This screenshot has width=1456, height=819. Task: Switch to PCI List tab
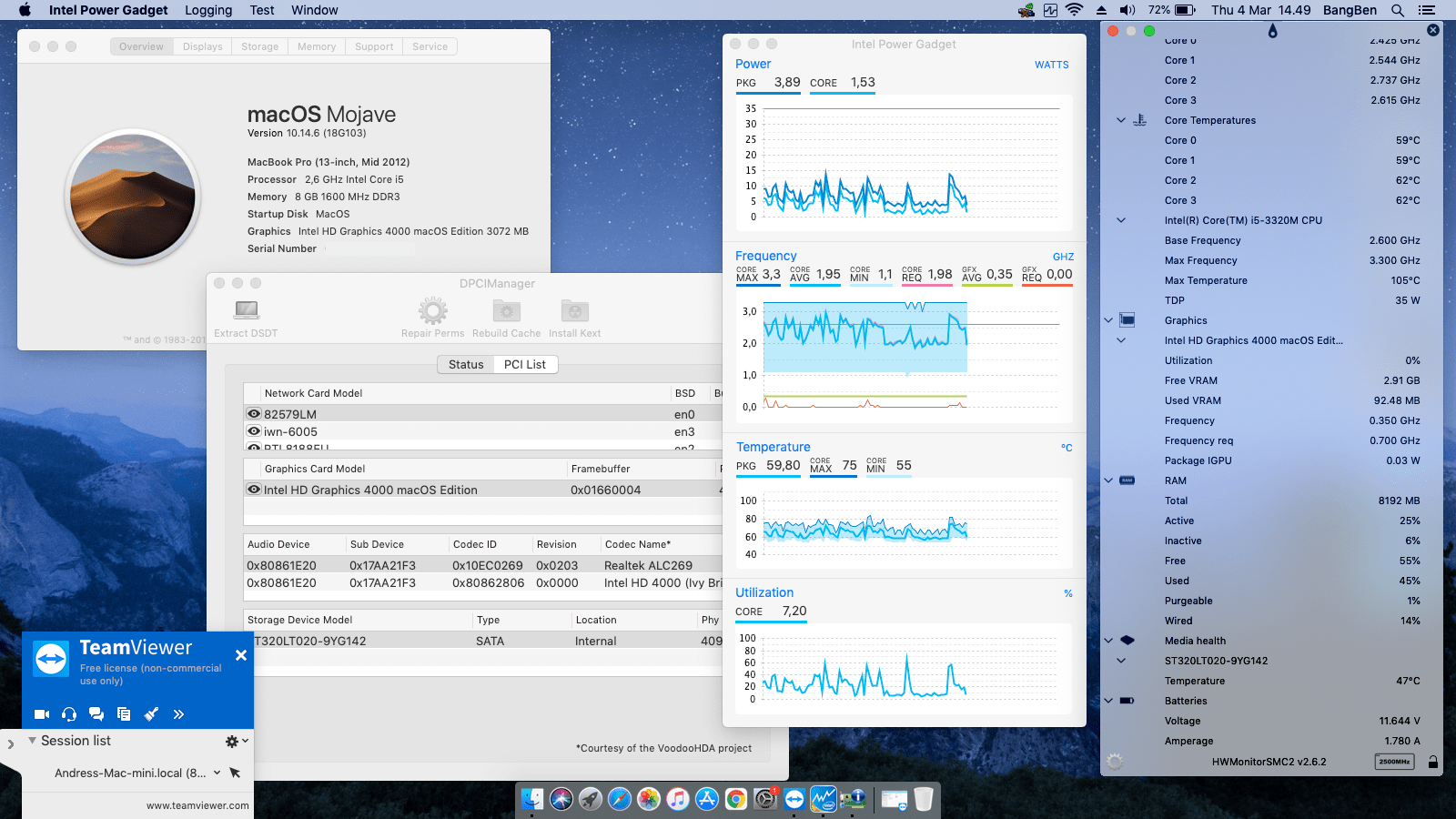(525, 365)
